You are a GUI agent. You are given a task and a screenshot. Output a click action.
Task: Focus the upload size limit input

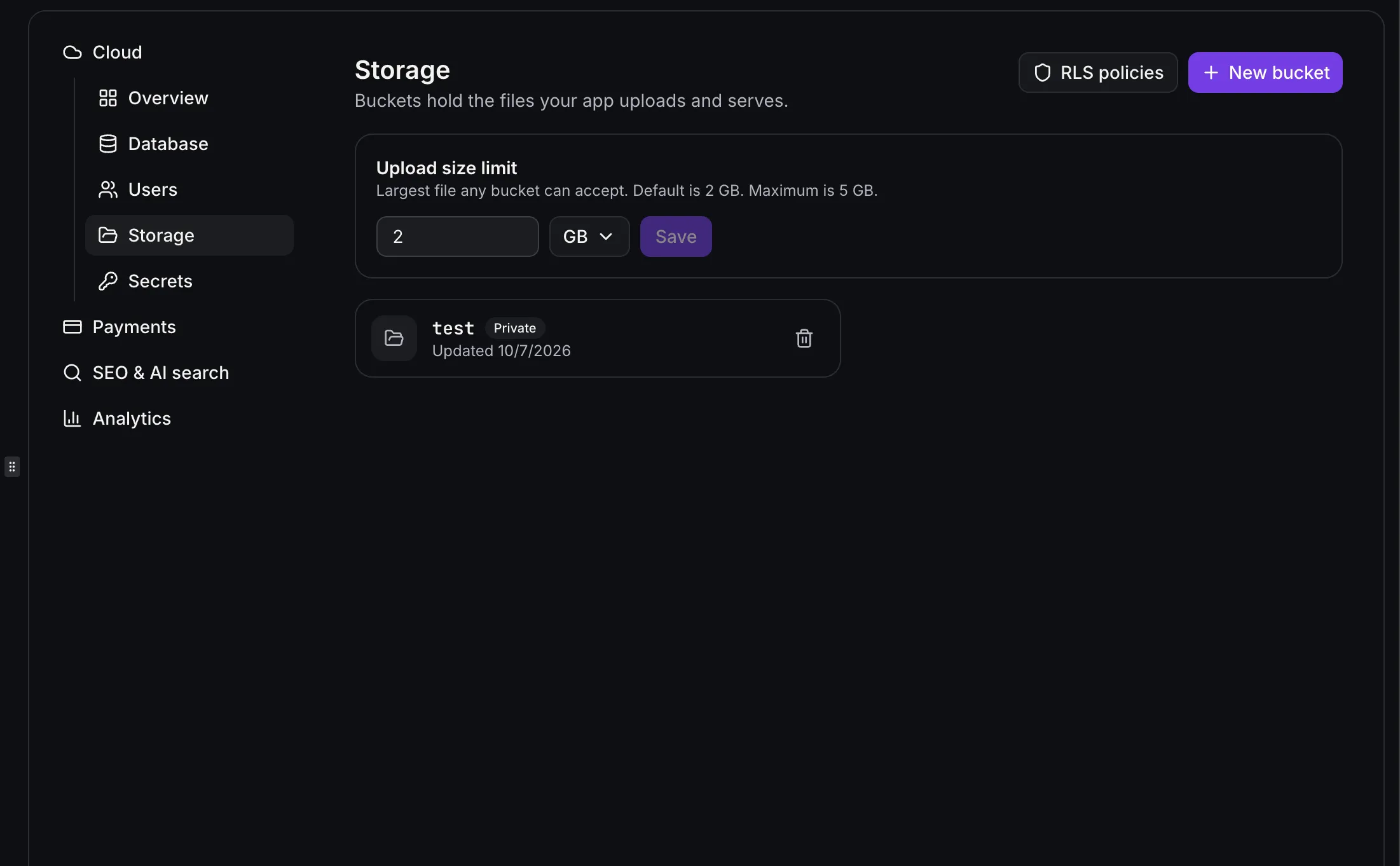tap(458, 237)
